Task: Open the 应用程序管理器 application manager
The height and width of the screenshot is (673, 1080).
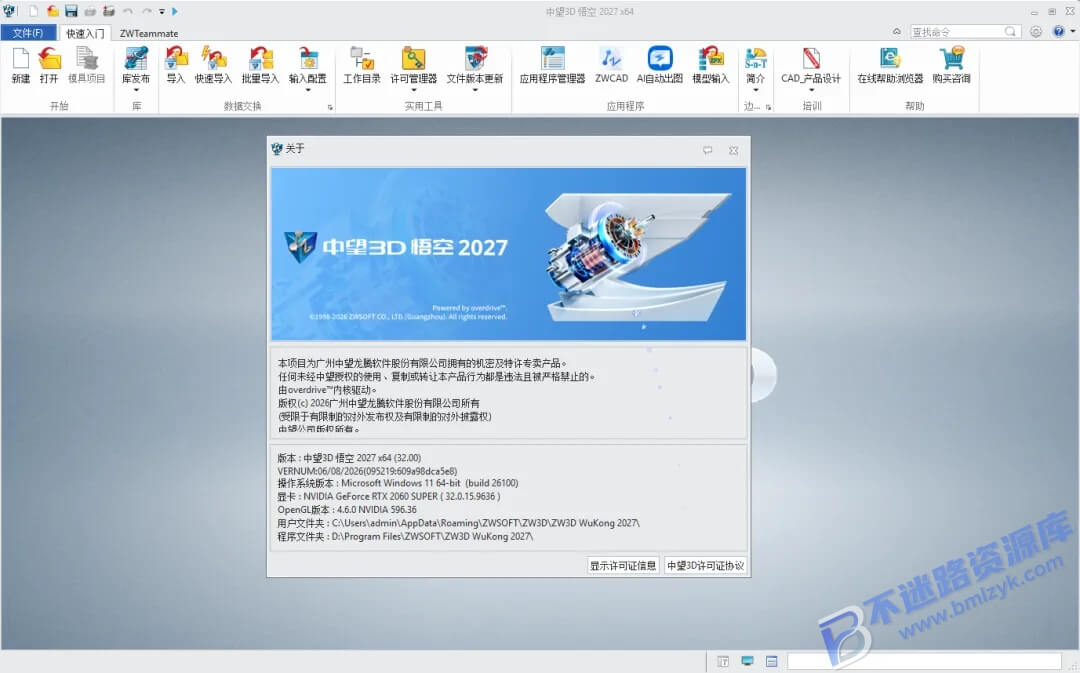Action: point(552,59)
